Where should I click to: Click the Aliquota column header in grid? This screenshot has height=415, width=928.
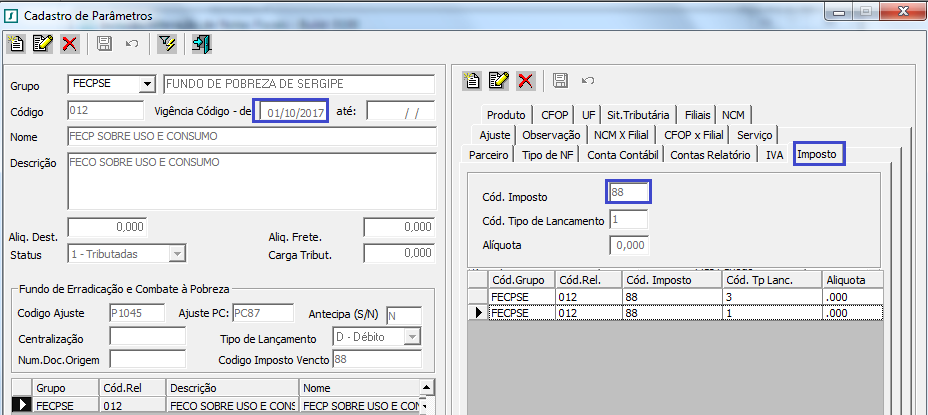(852, 280)
